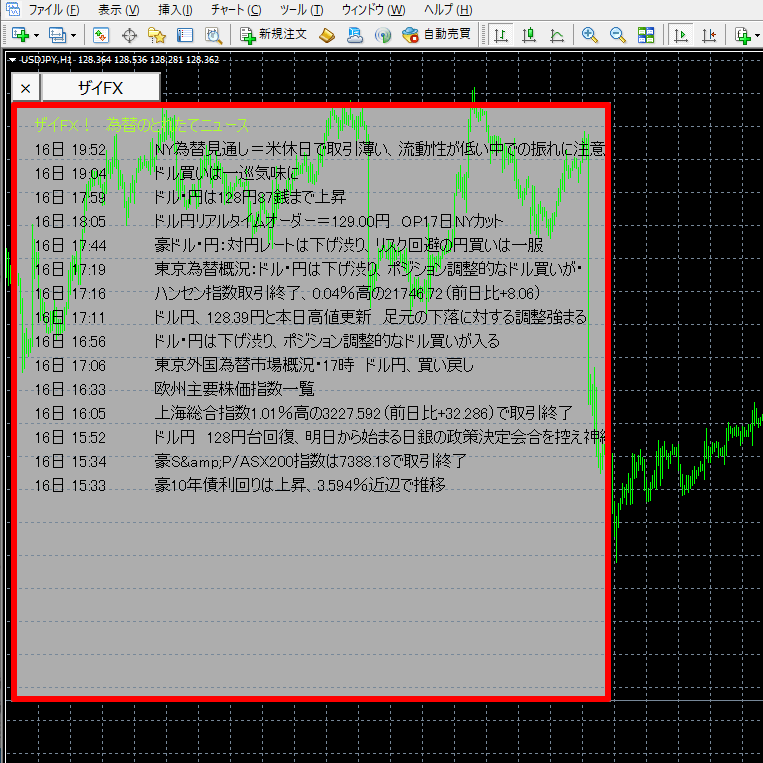This screenshot has width=763, height=763.
Task: Switch to line chart mode
Action: 557,35
